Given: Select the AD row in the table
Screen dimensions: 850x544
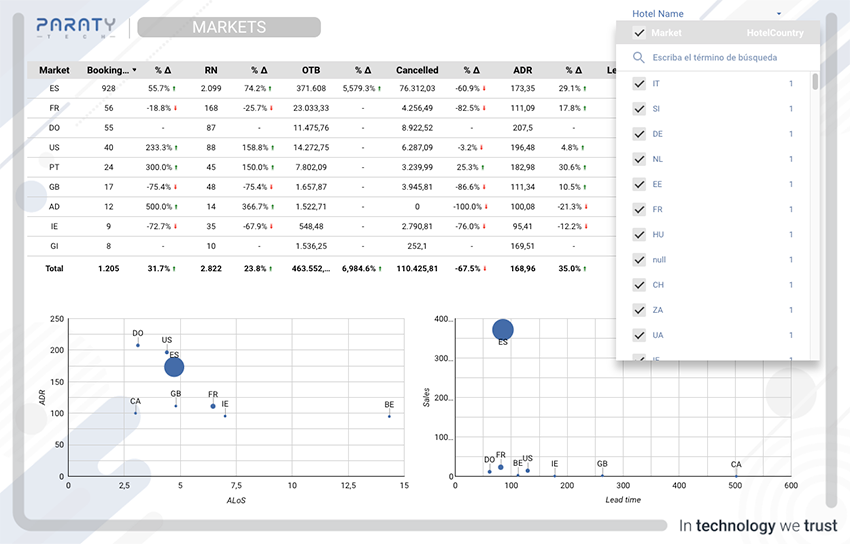Looking at the screenshot, I should point(320,206).
